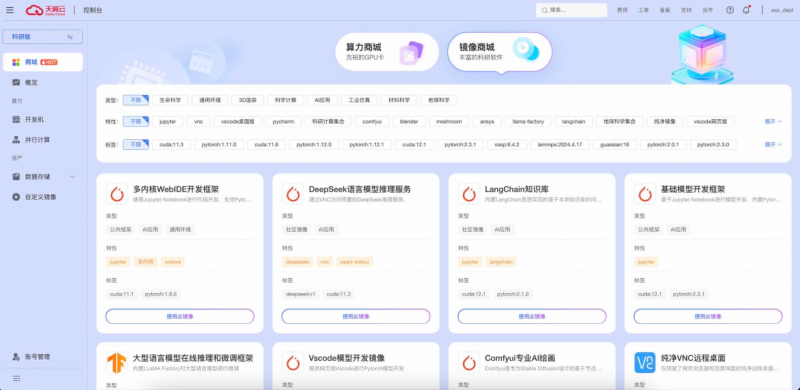Switch to the 算力商城 tab
Image resolution: width=800 pixels, height=390 pixels.
click(x=387, y=52)
